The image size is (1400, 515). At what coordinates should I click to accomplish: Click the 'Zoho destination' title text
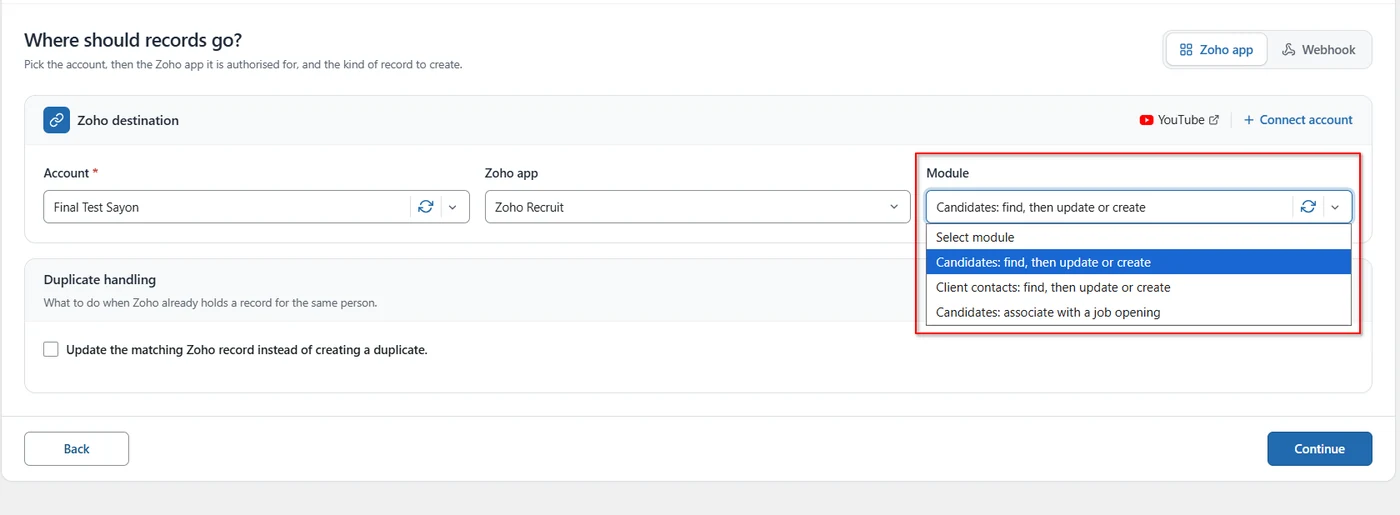[x=128, y=120]
